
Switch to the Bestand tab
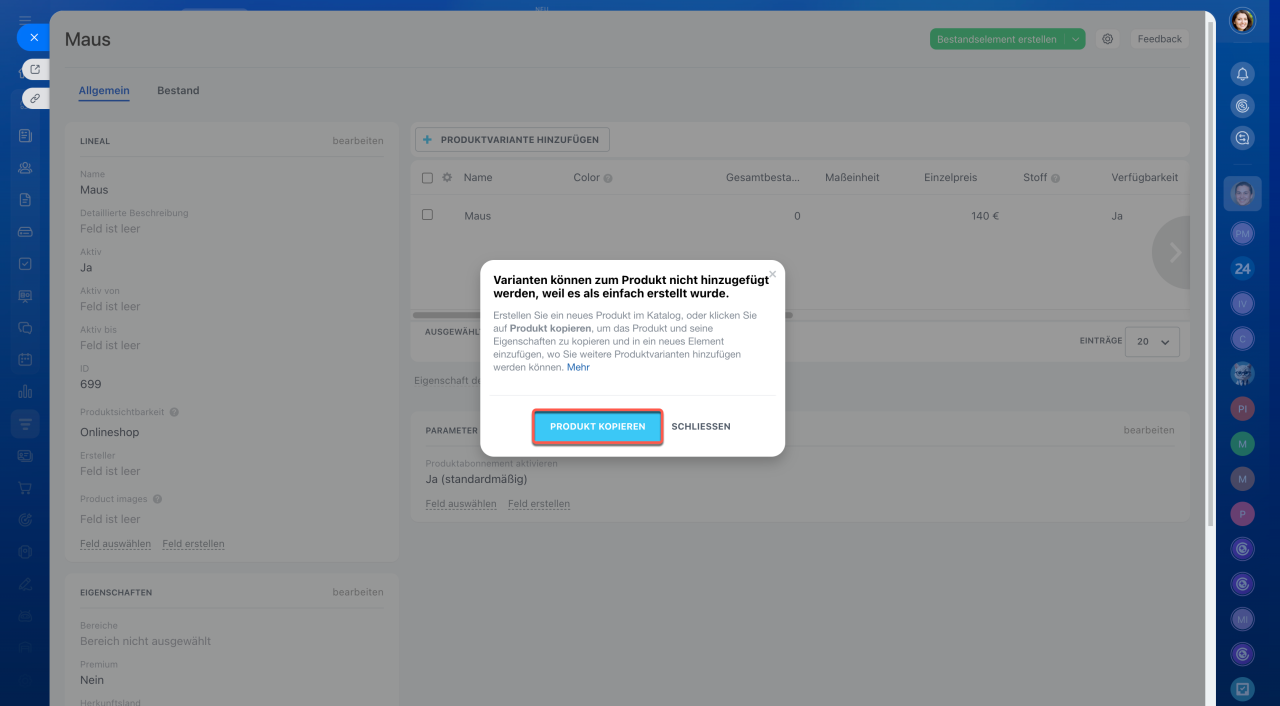click(178, 90)
